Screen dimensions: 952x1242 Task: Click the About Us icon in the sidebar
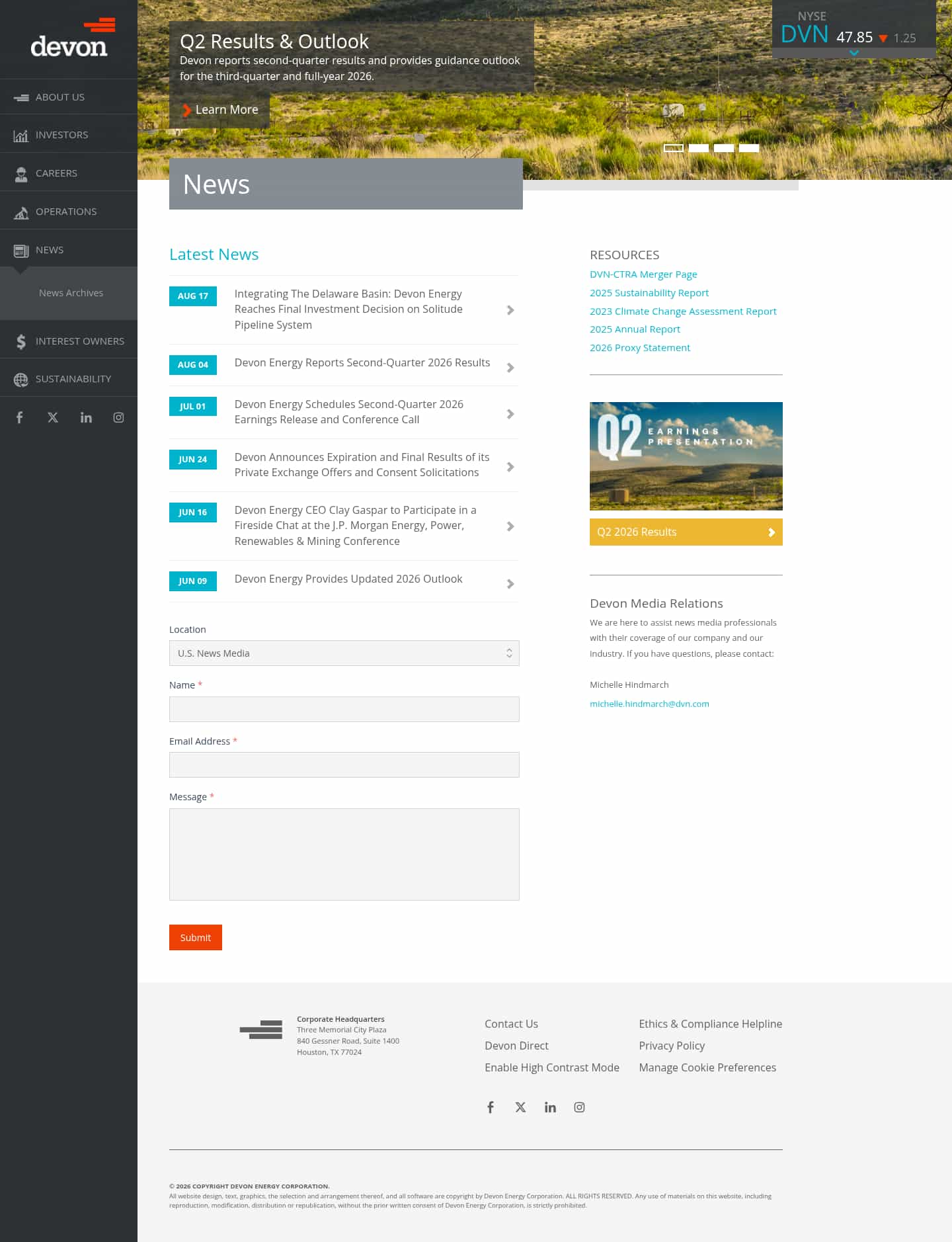(x=21, y=97)
